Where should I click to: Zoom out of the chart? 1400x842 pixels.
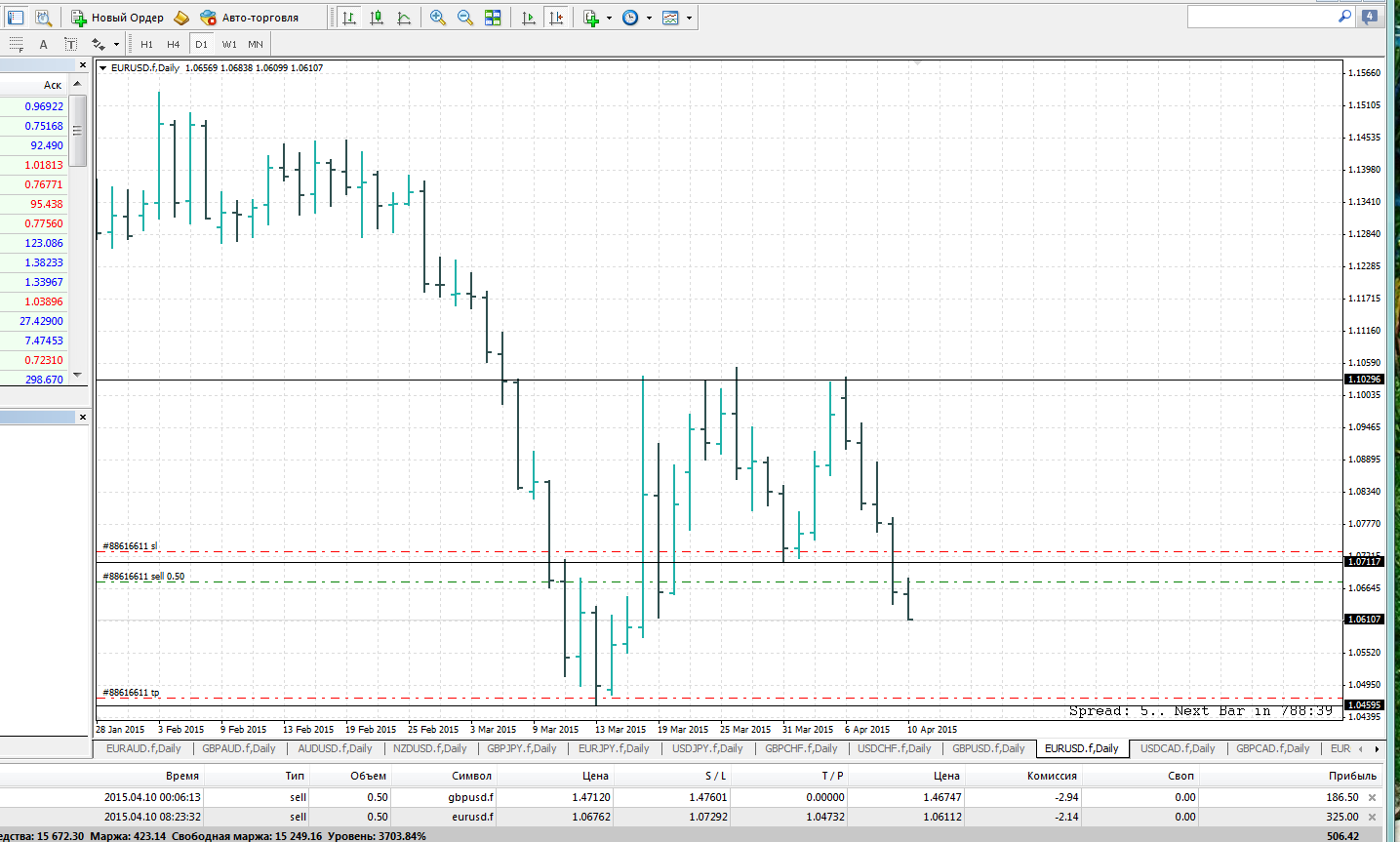(x=465, y=18)
